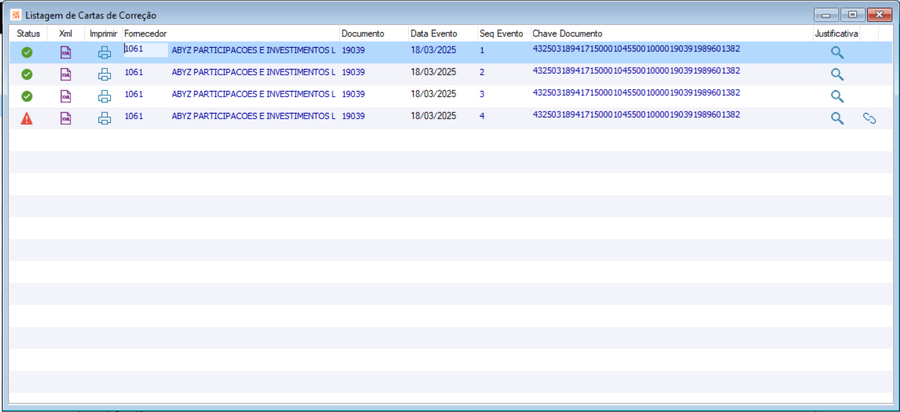Open the XML file for Seq Evento 3
Viewport: 900px width, 412px height.
coord(66,96)
